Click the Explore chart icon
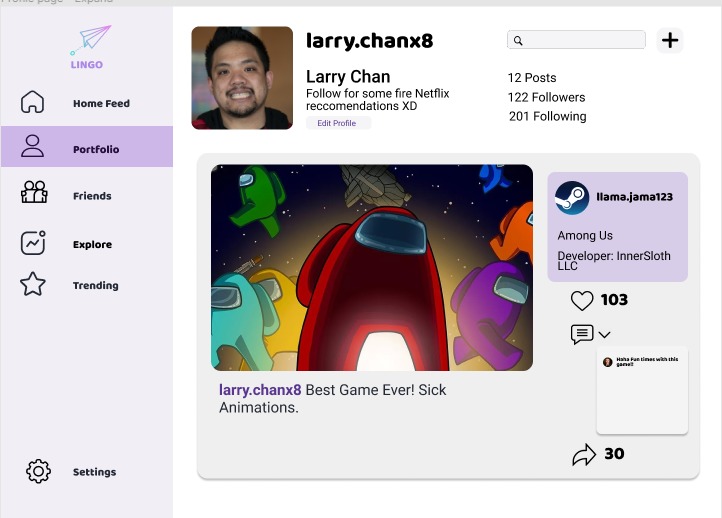Screen dimensions: 722x518 point(33,243)
